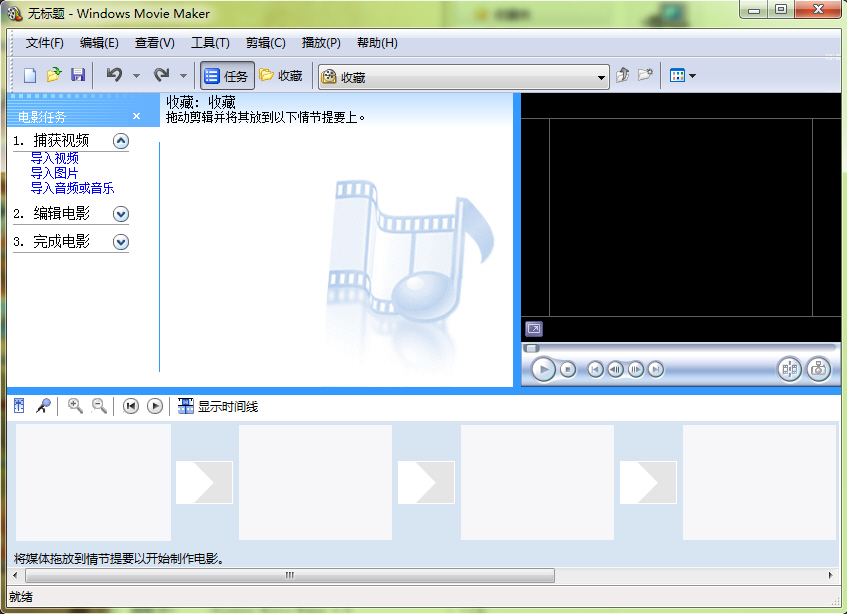Click the record narration microphone icon
The width and height of the screenshot is (847, 614).
[44, 406]
